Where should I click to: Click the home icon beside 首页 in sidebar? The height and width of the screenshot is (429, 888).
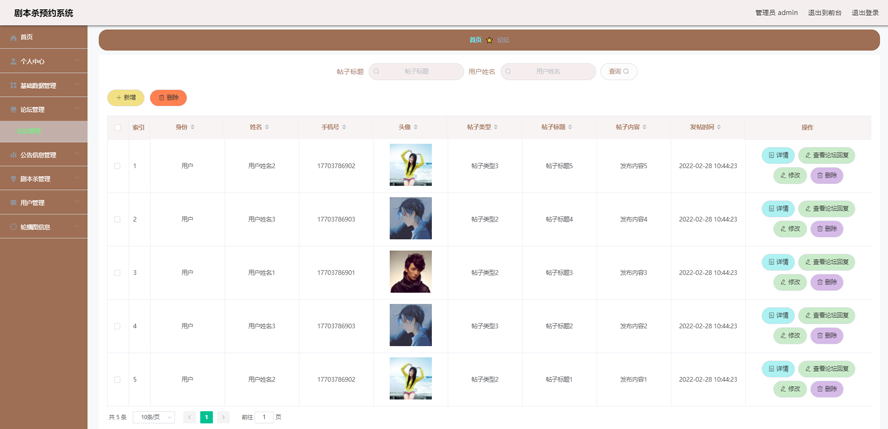[x=13, y=37]
